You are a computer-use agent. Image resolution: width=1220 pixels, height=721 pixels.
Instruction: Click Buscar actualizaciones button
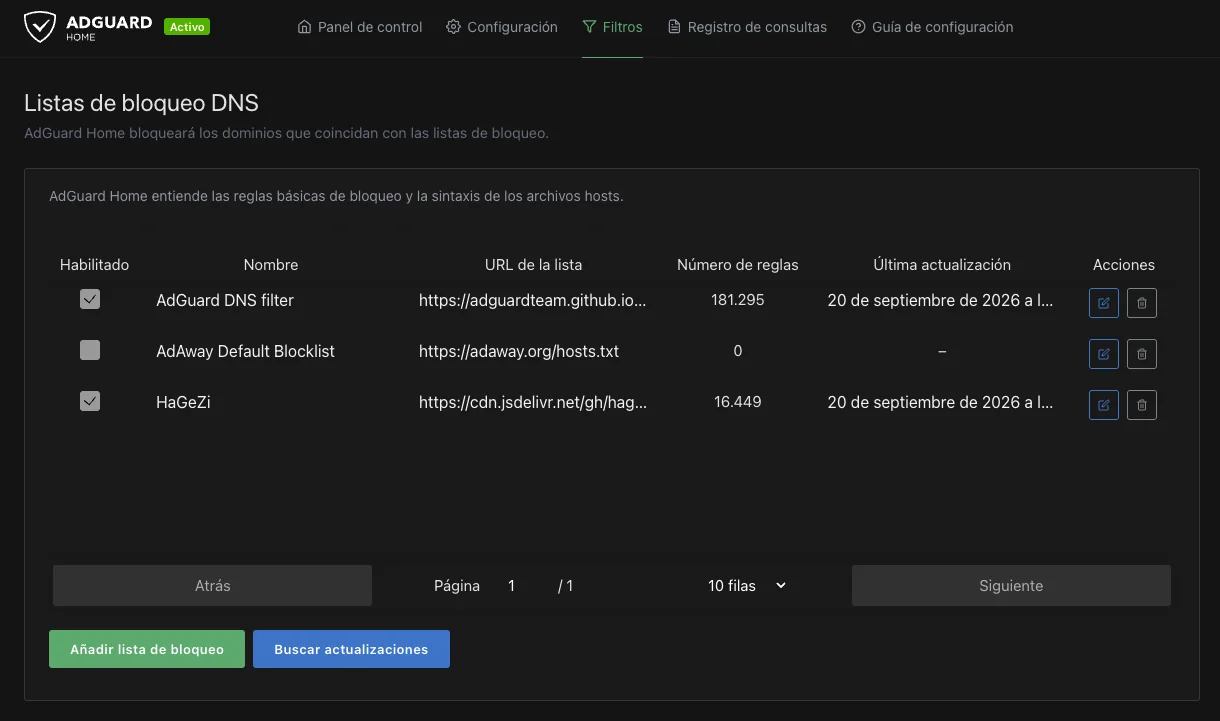point(351,649)
